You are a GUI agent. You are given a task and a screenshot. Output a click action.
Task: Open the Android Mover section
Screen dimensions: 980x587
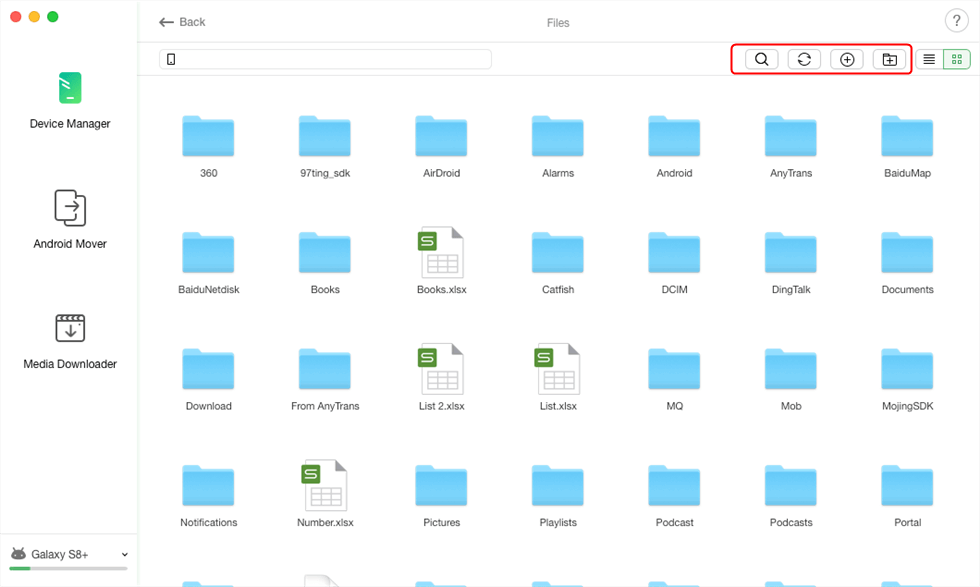(x=70, y=219)
